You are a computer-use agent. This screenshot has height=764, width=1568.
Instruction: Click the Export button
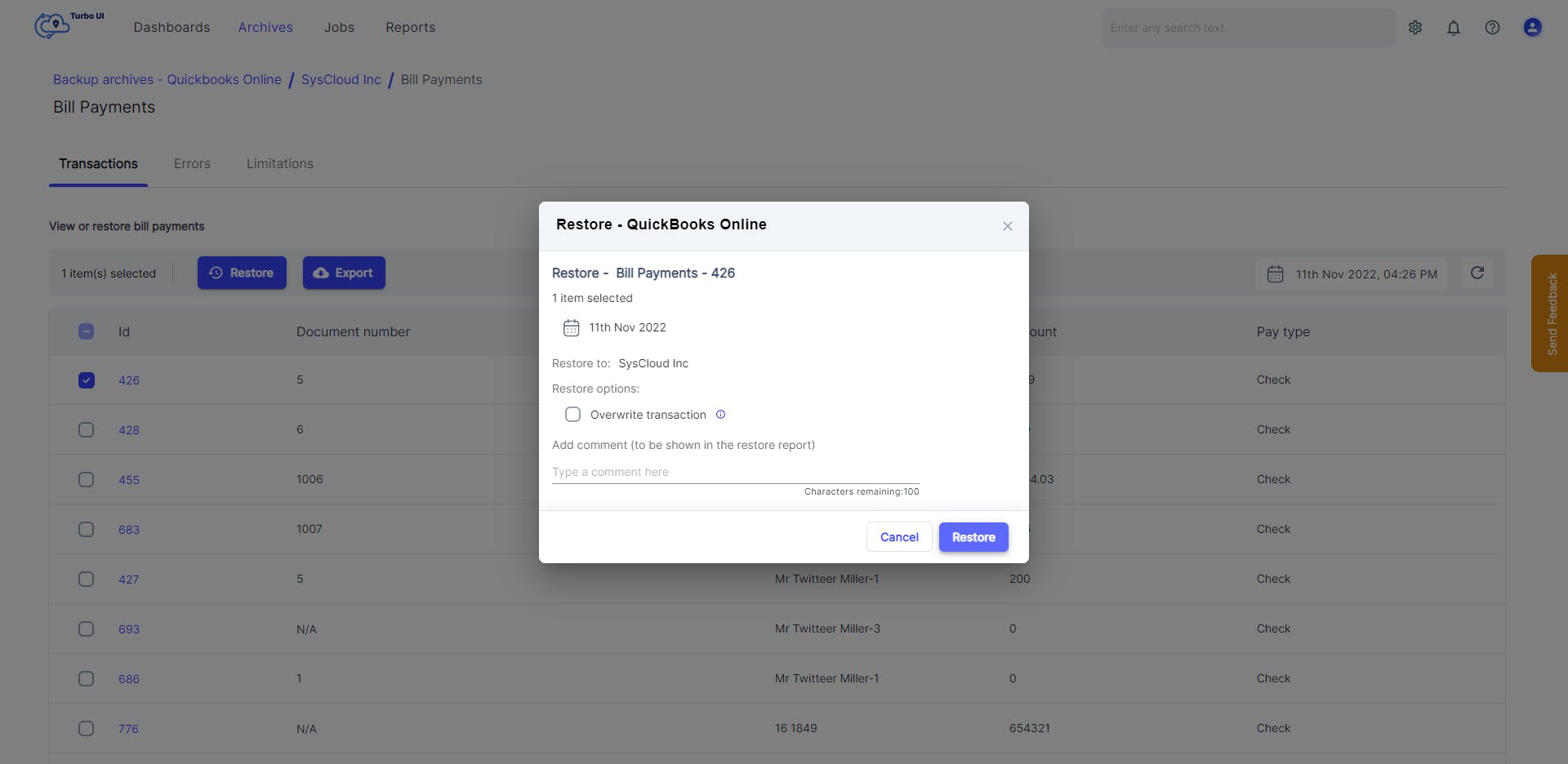coord(344,273)
